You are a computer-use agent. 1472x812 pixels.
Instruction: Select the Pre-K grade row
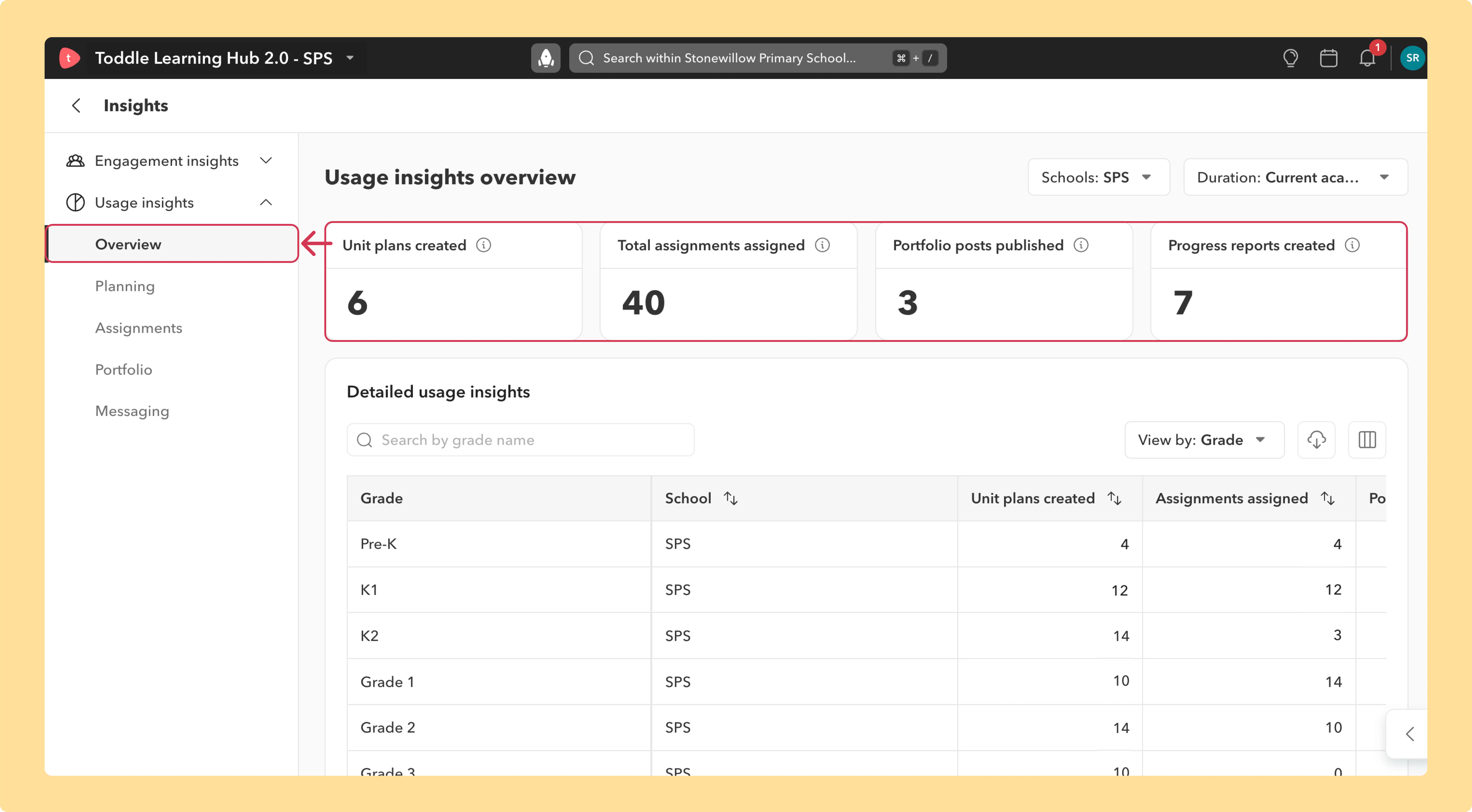(866, 544)
